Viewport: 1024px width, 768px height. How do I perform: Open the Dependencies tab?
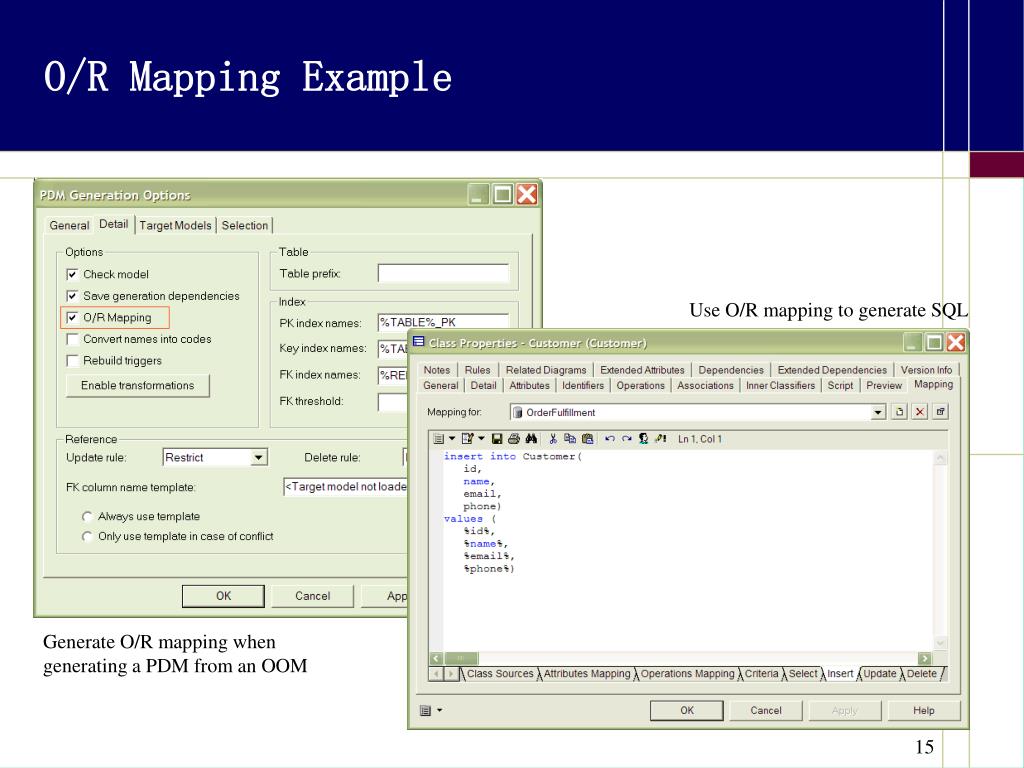coord(731,370)
